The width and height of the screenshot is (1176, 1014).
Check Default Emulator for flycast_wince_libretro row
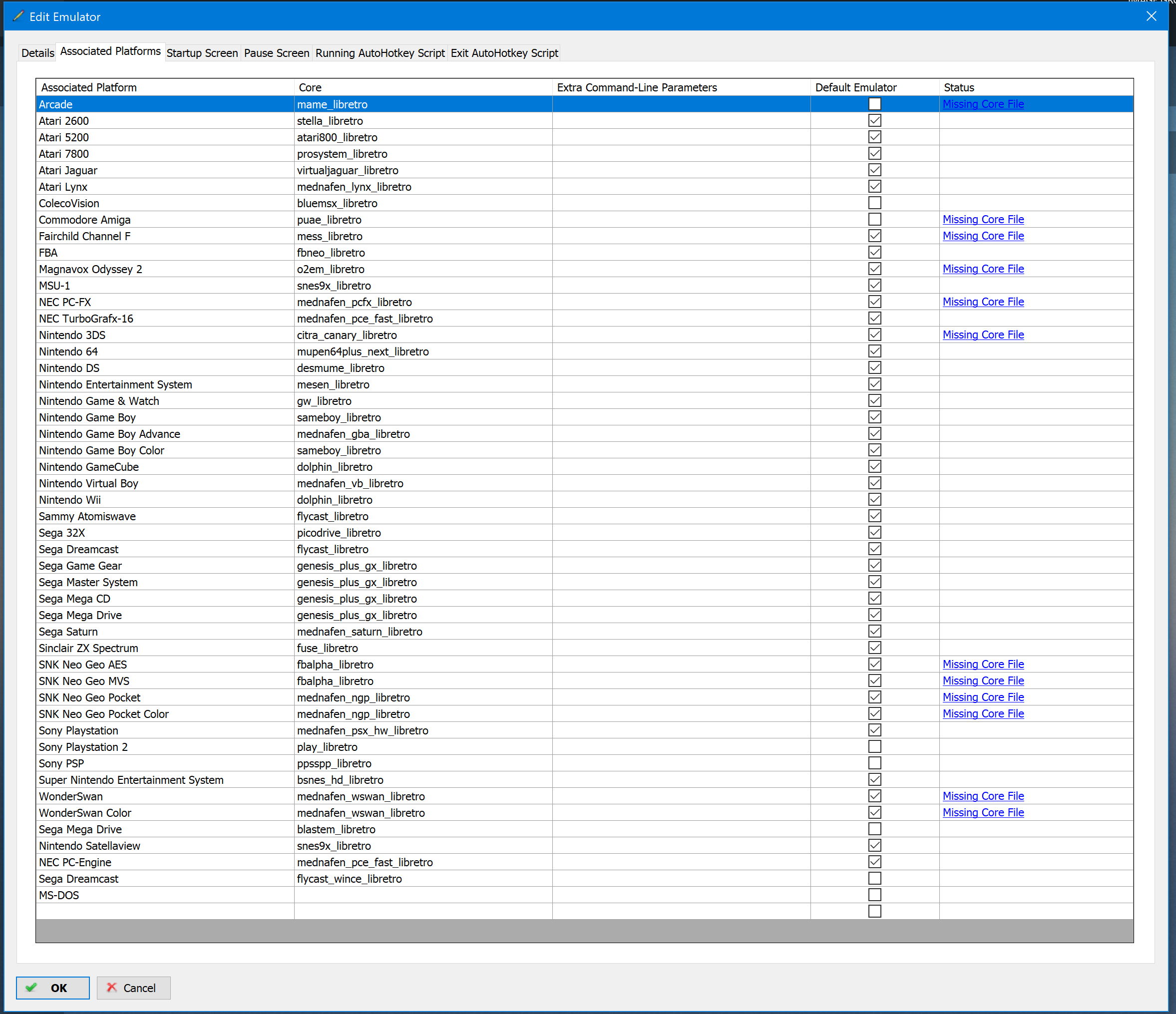874,878
